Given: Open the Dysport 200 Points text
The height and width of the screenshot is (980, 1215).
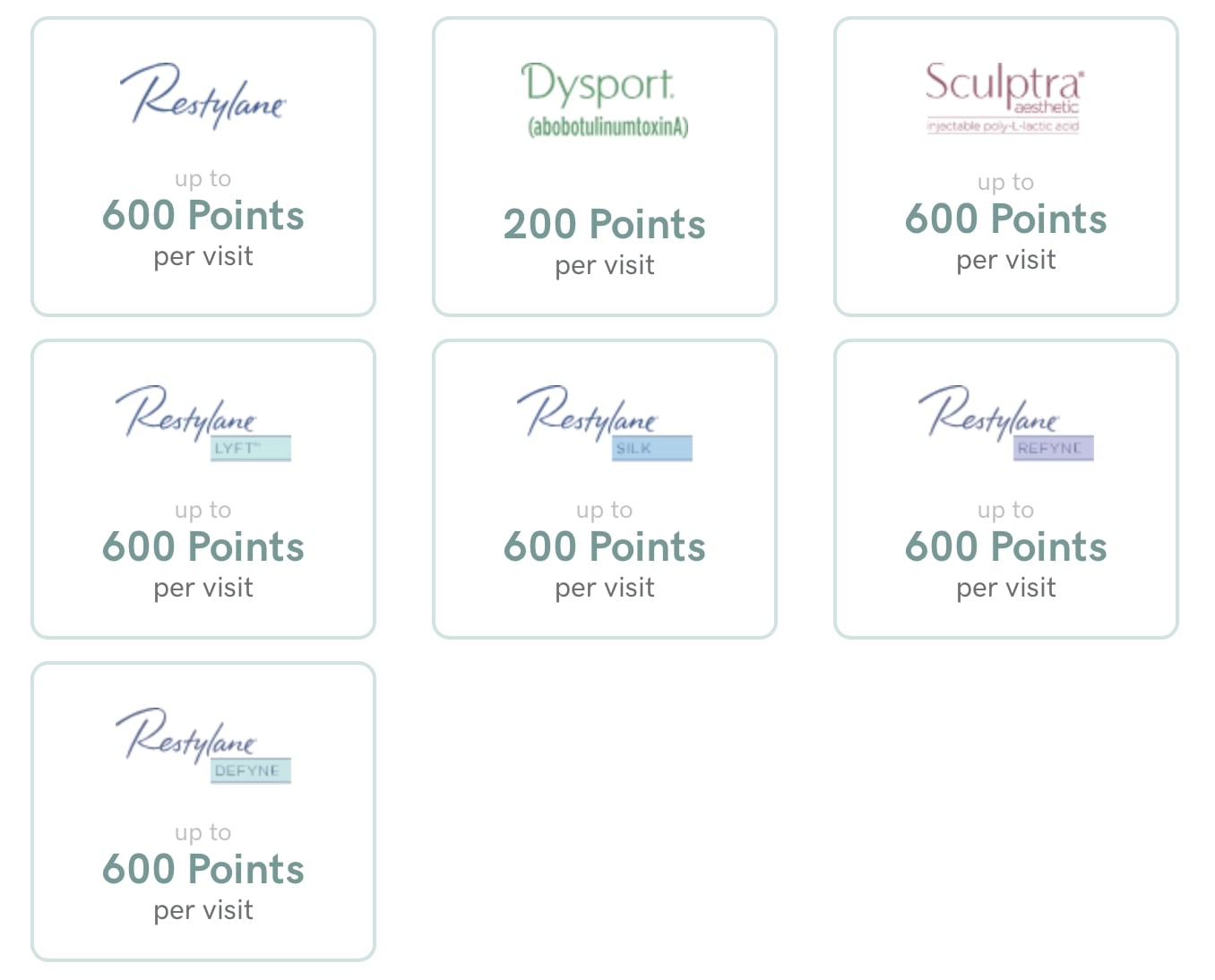Looking at the screenshot, I should pyautogui.click(x=605, y=224).
